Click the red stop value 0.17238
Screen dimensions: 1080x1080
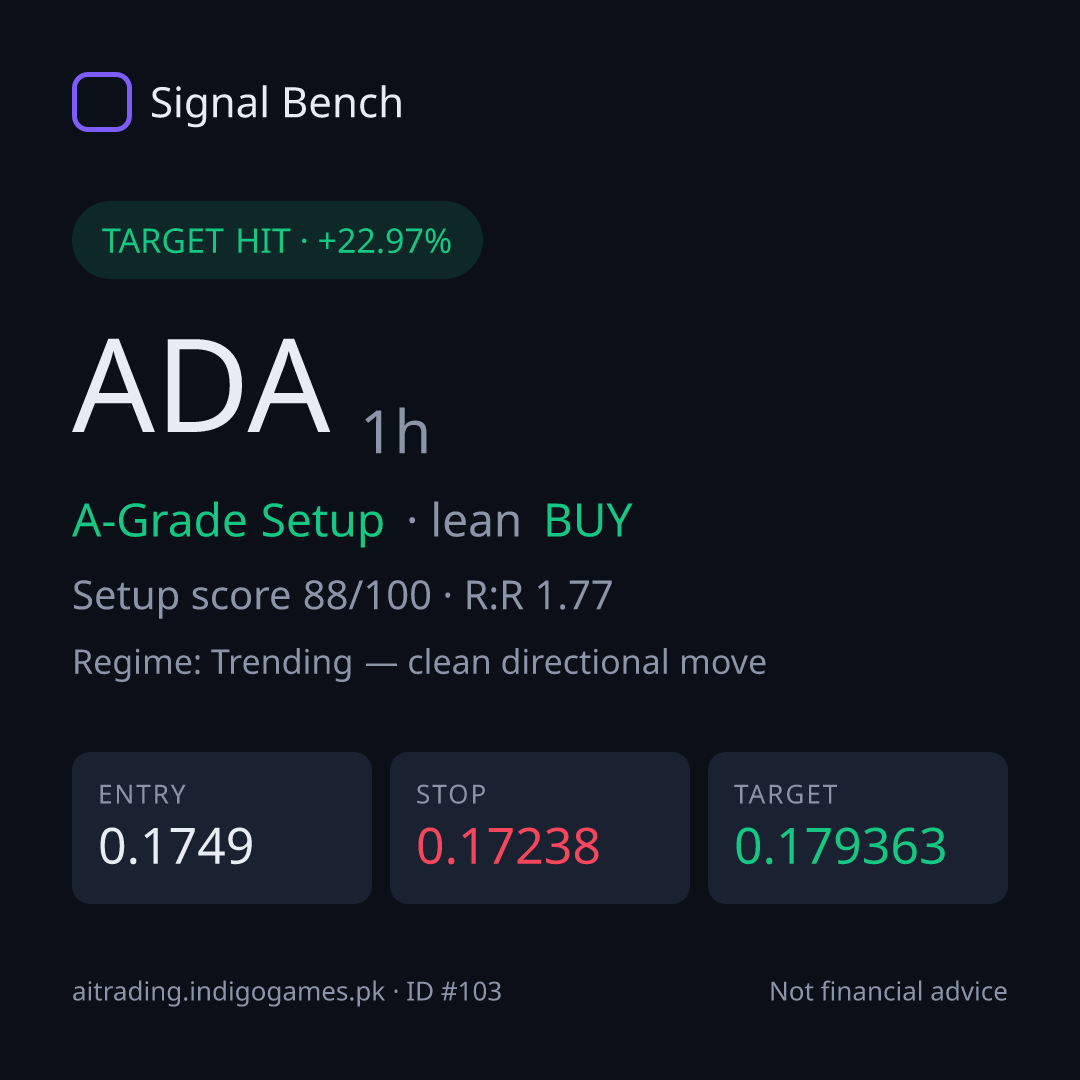tap(508, 846)
